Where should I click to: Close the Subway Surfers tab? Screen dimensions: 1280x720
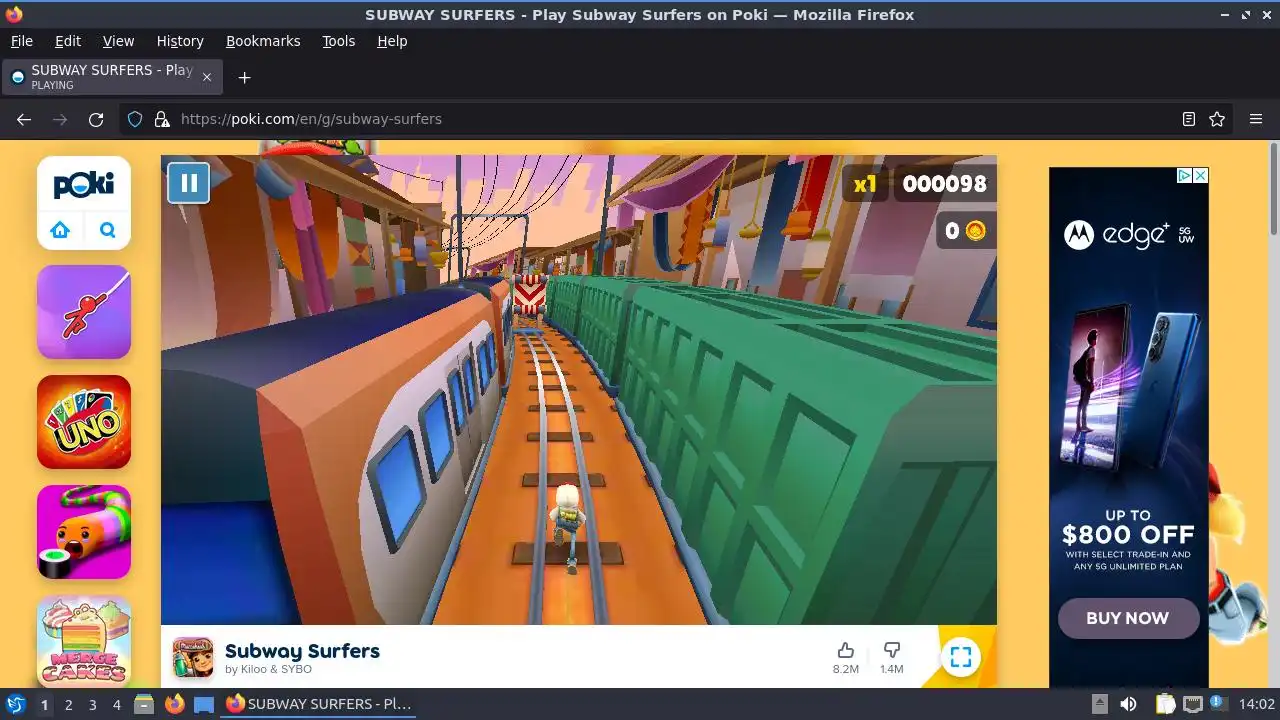click(x=207, y=77)
